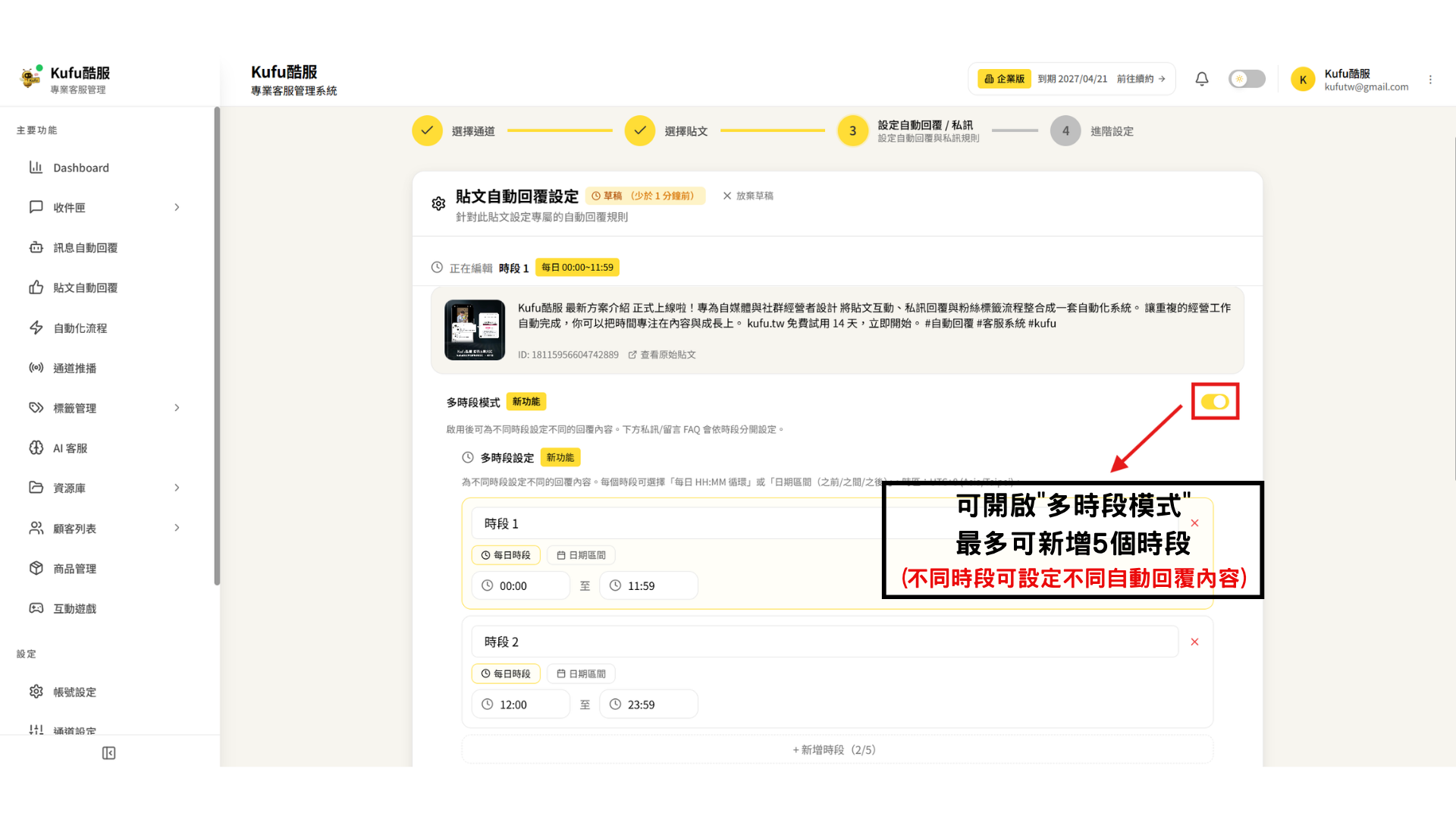Click clock icon in 00:00 field
Screen dimensions: 1456x819
487,585
